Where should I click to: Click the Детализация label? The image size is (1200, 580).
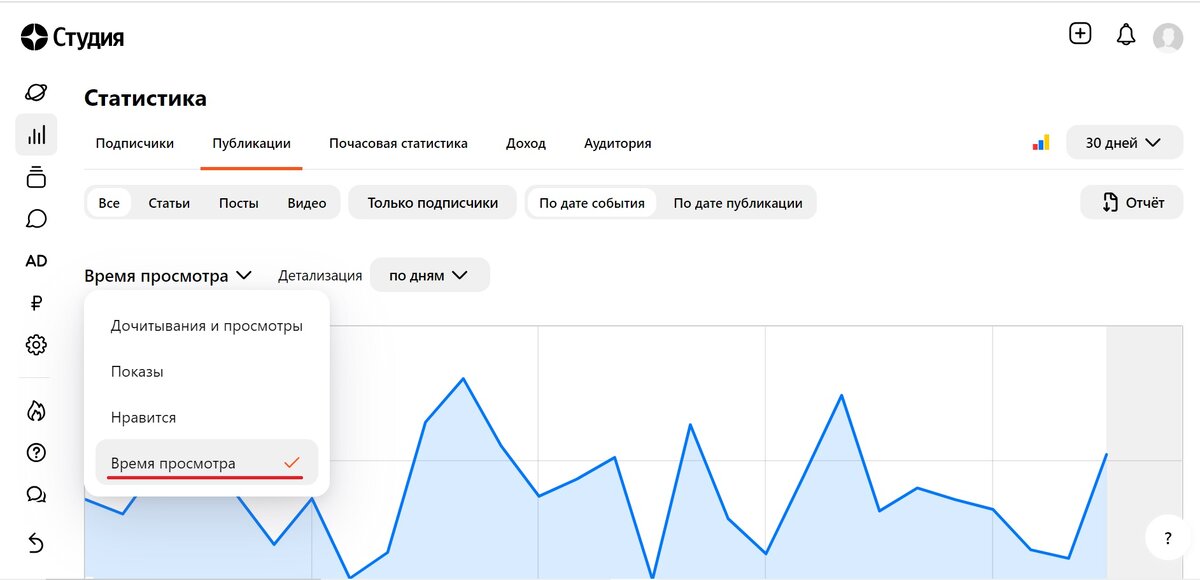pos(320,275)
